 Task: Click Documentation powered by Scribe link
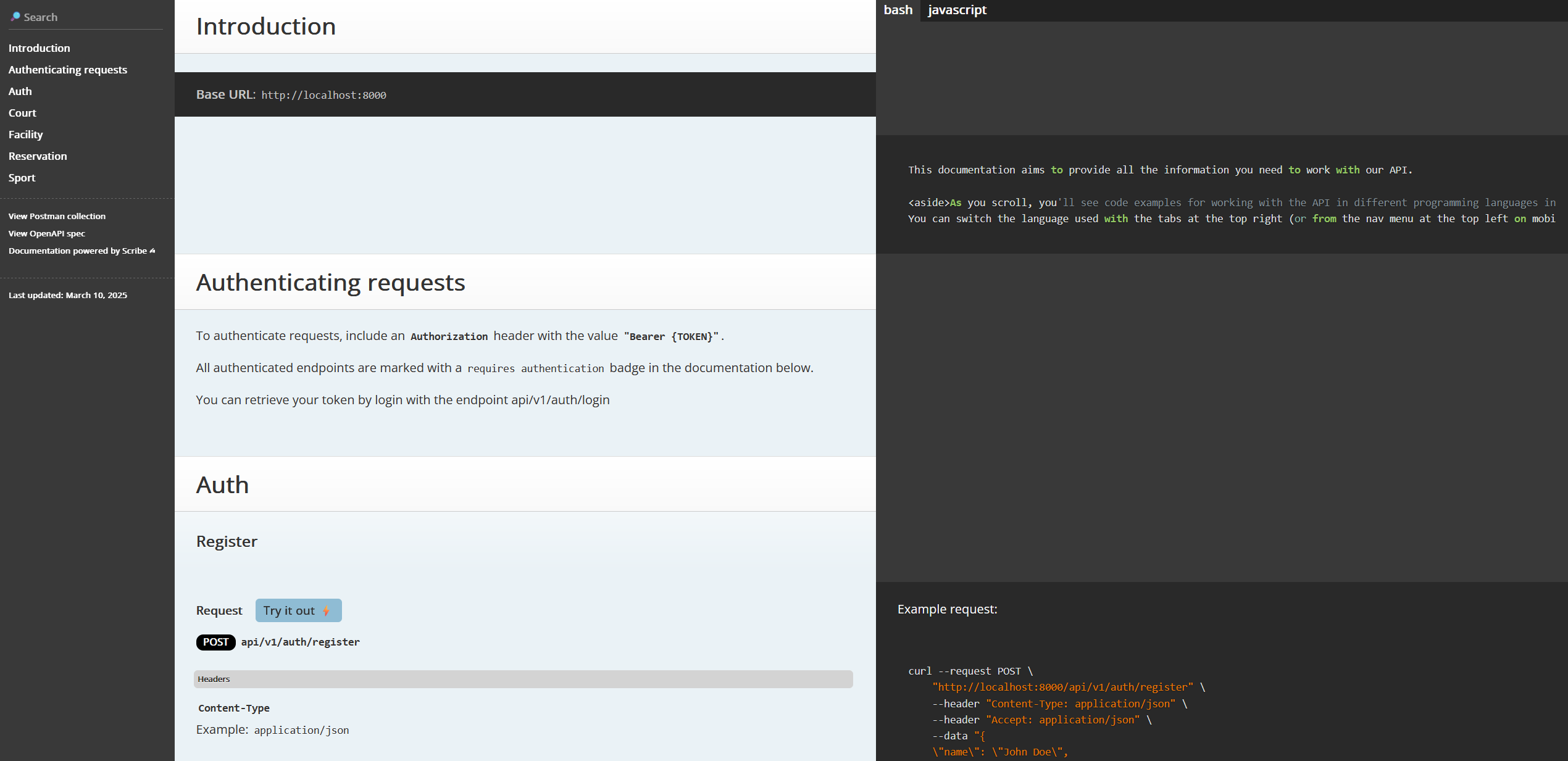(x=77, y=251)
